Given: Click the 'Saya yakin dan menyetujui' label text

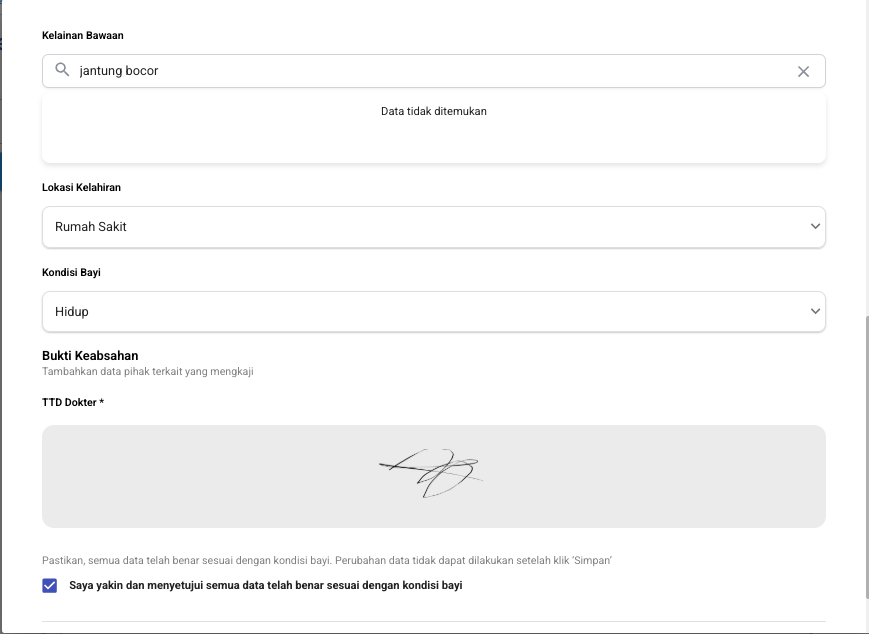Looking at the screenshot, I should point(266,586).
